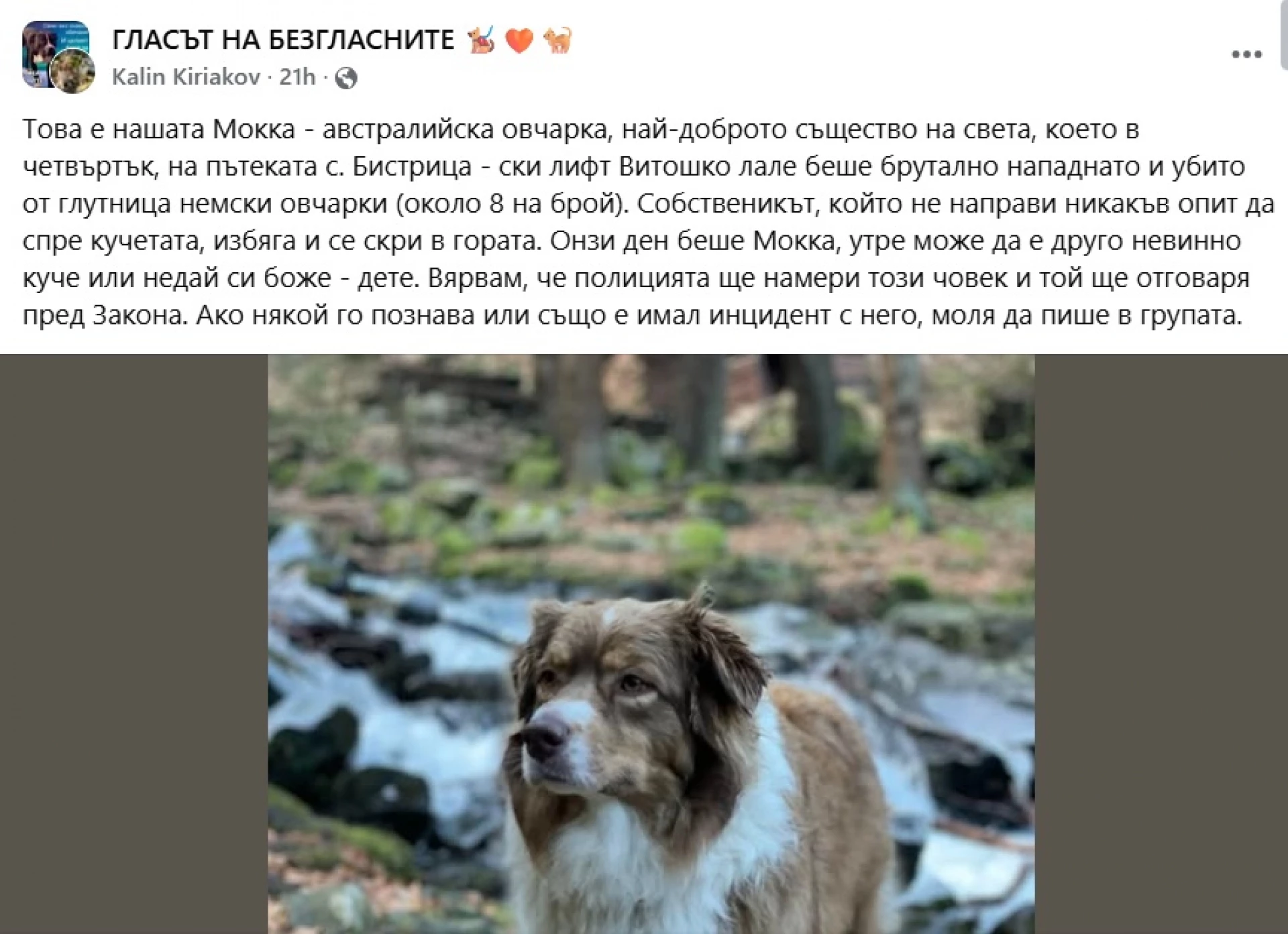Open the ГЛАСЪТ НА БЕЗГЛАСНИТЕ group page
This screenshot has height=934, width=1288.
pyautogui.click(x=283, y=41)
